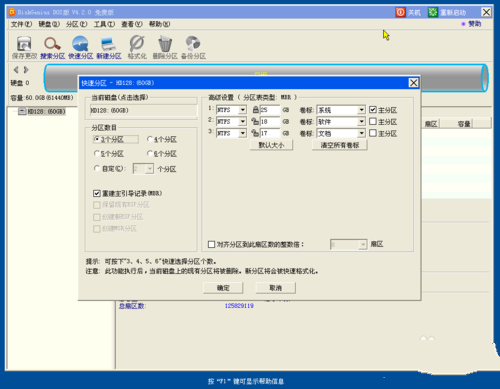Click the size field showing 18 GB
Image resolution: width=500 pixels, height=389 pixels.
[x=270, y=121]
